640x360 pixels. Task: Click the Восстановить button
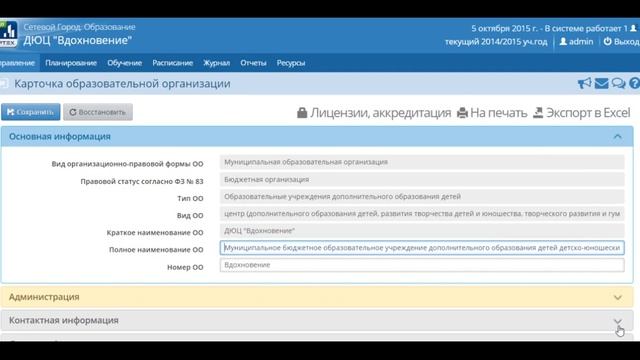[x=98, y=112]
